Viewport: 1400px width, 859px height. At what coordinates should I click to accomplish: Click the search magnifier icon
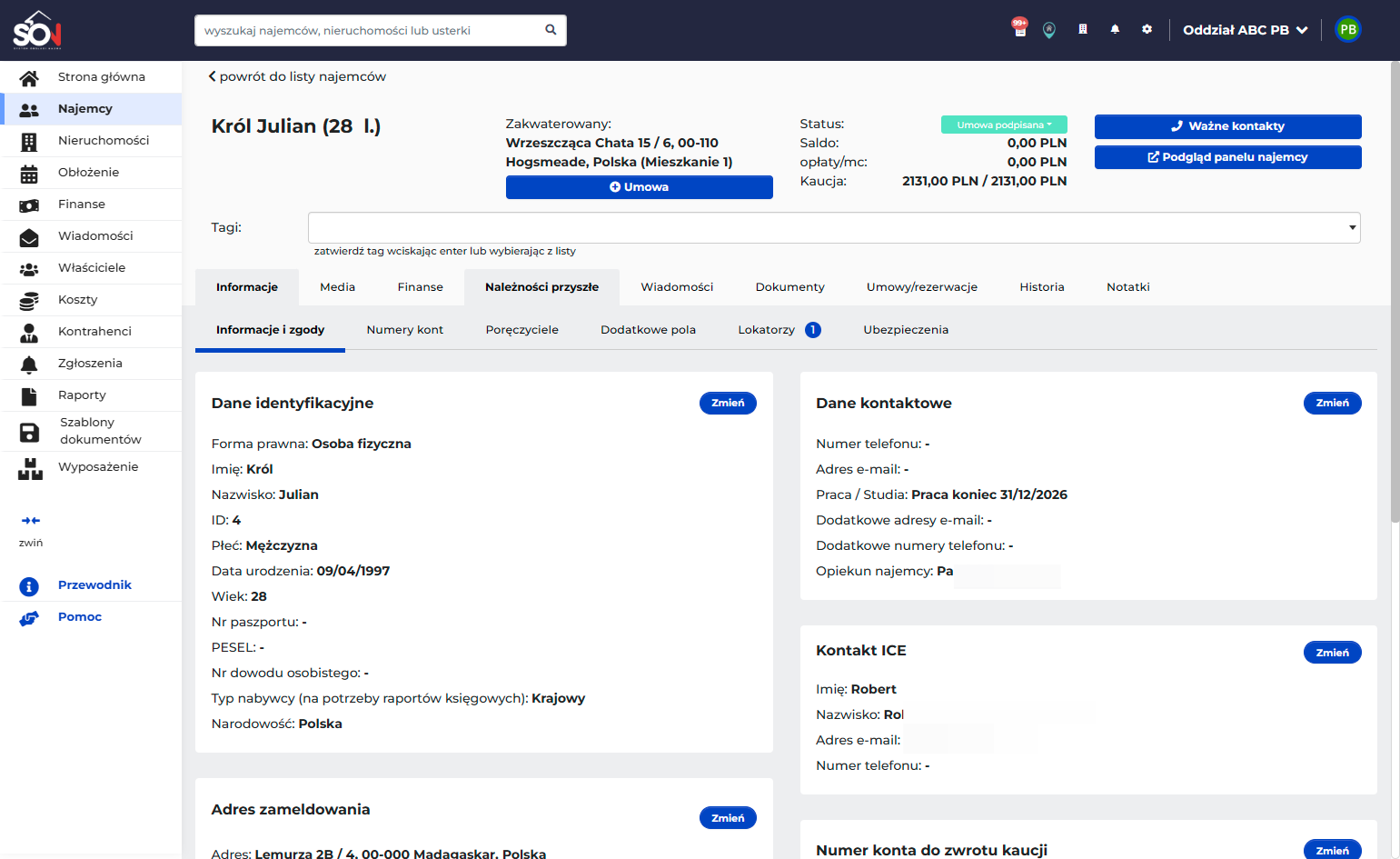click(551, 30)
